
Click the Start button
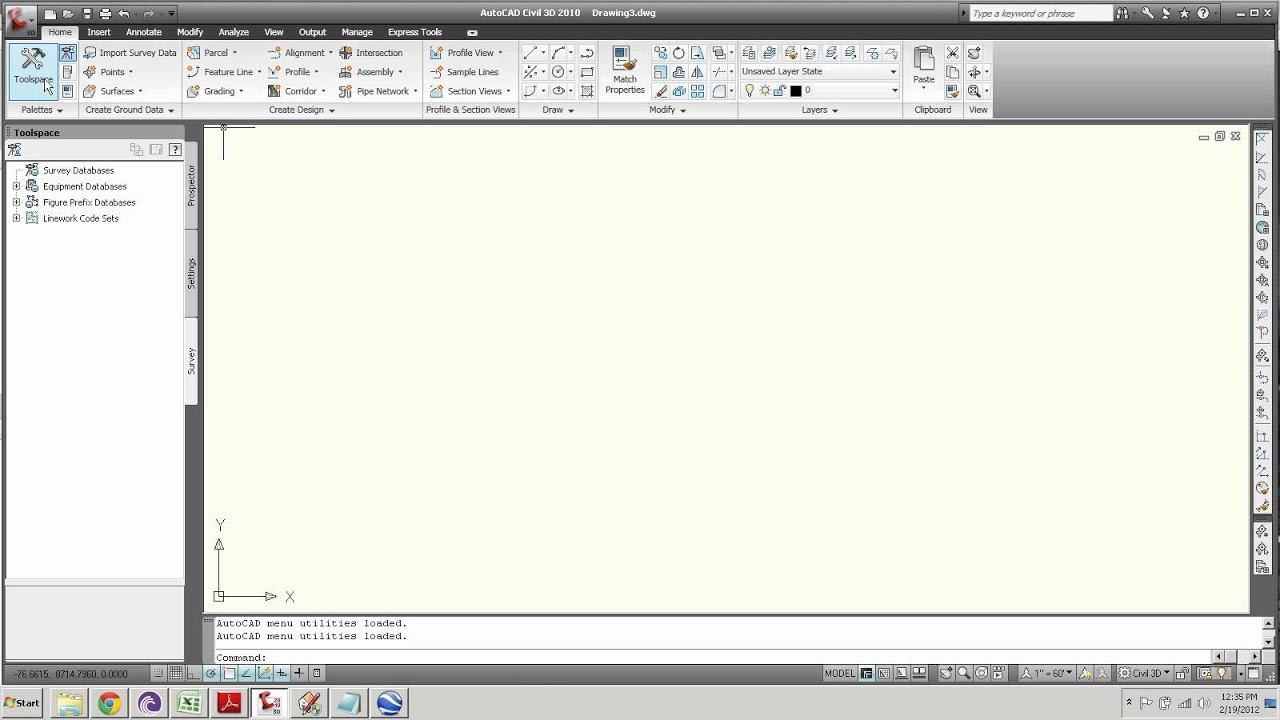click(23, 703)
